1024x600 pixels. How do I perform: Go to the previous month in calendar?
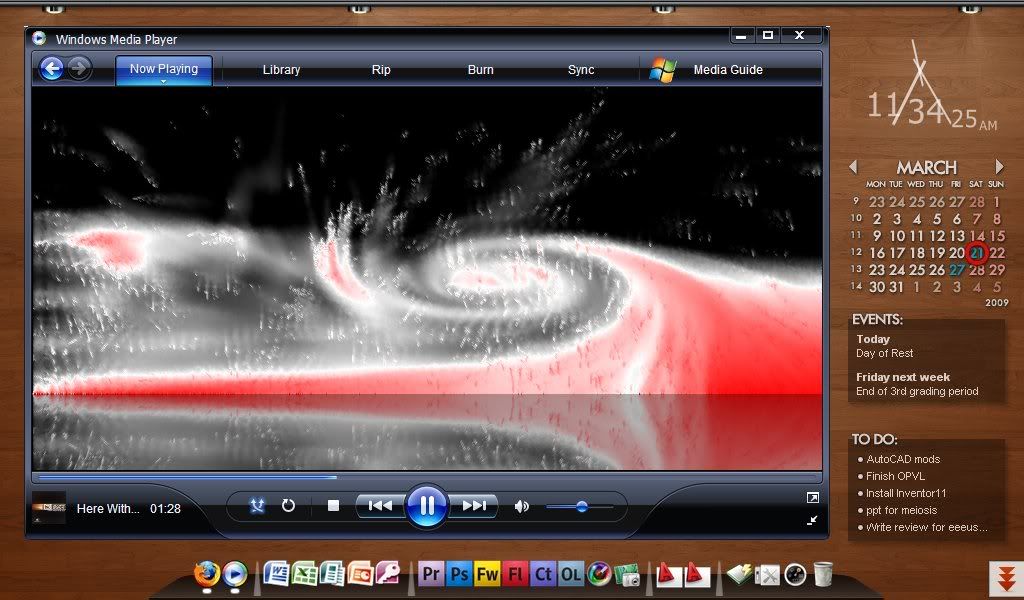853,167
